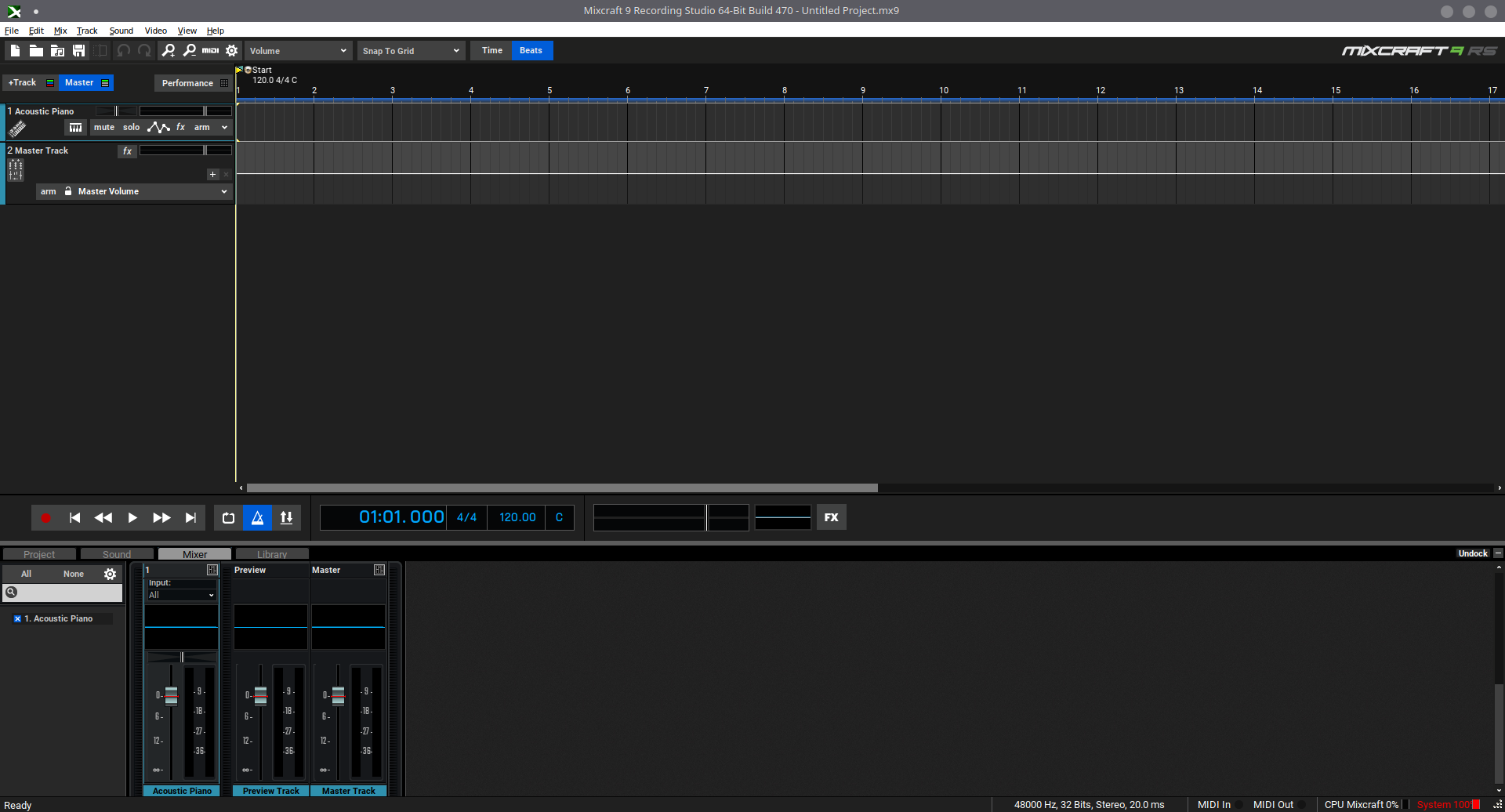This screenshot has width=1505, height=812.
Task: Click the Undock button
Action: coord(1472,553)
